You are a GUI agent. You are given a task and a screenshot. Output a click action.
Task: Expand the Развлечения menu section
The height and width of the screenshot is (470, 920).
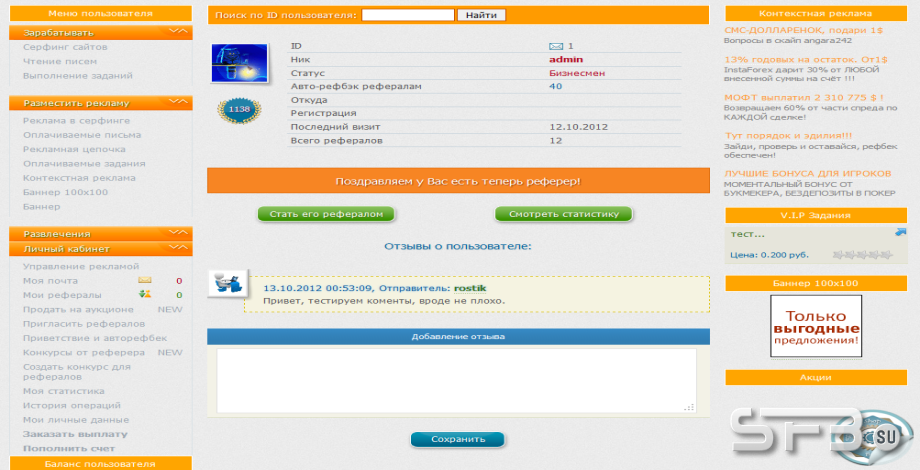click(x=178, y=233)
